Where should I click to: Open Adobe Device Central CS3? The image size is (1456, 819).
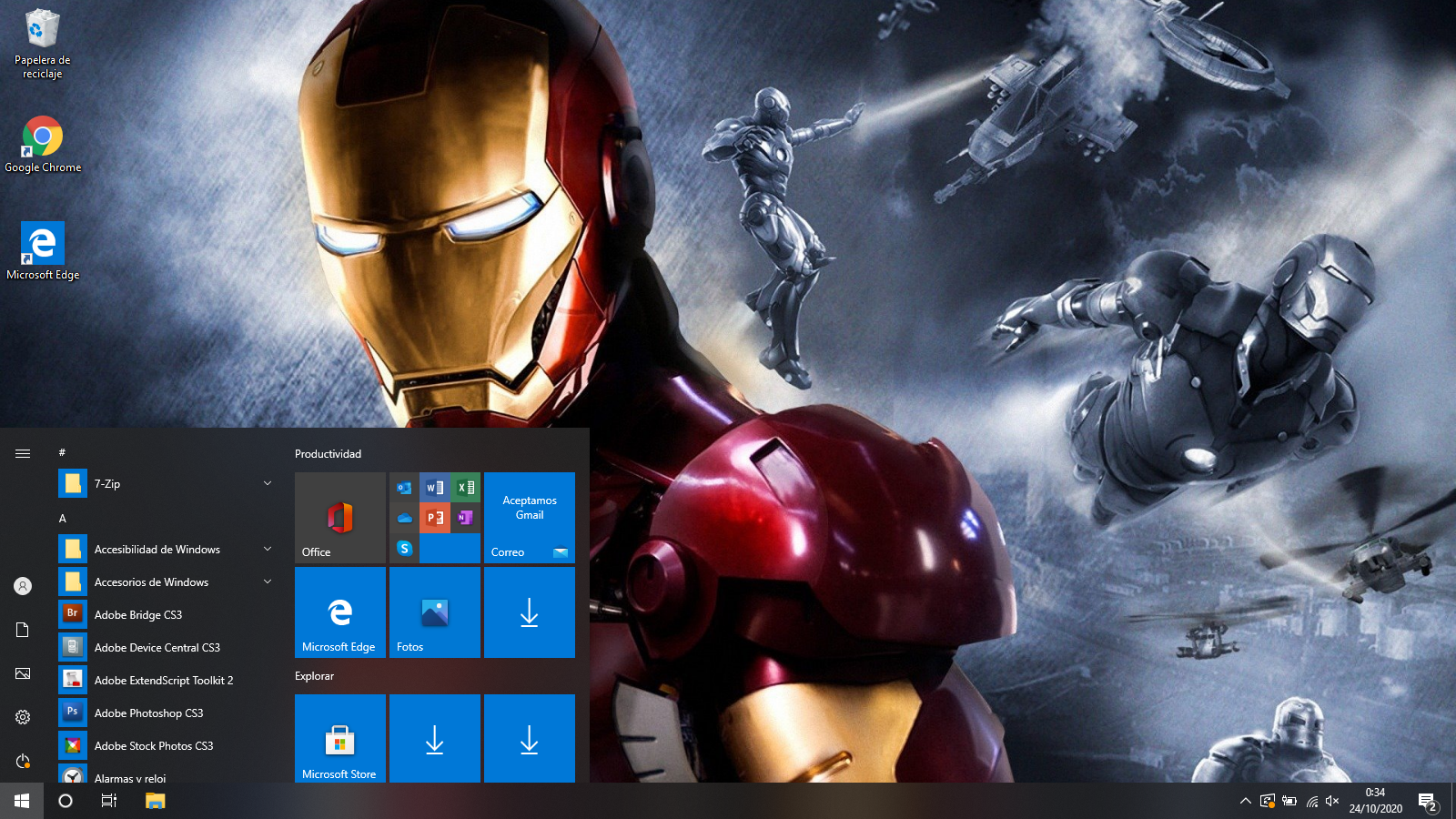[167, 648]
